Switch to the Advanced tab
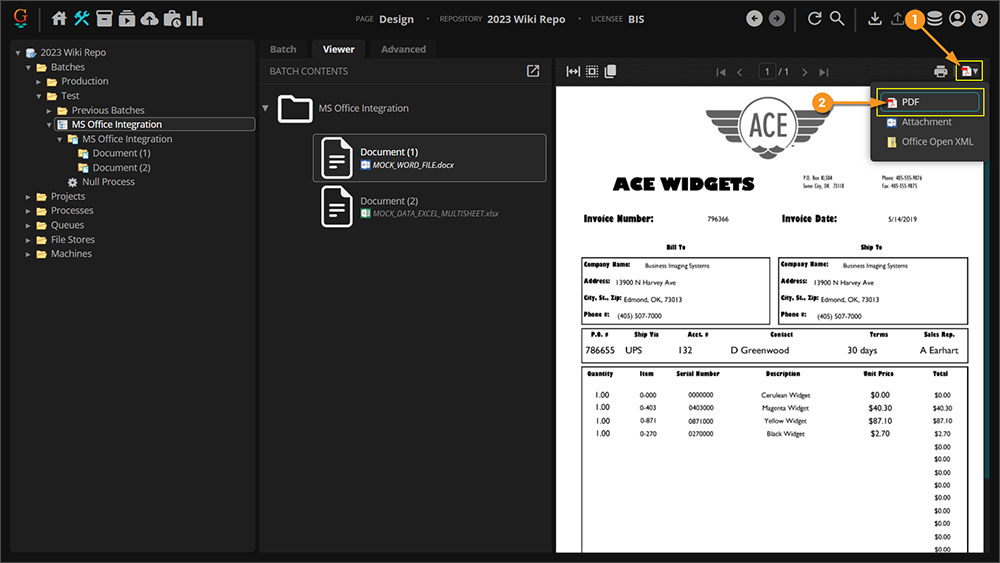 [403, 49]
